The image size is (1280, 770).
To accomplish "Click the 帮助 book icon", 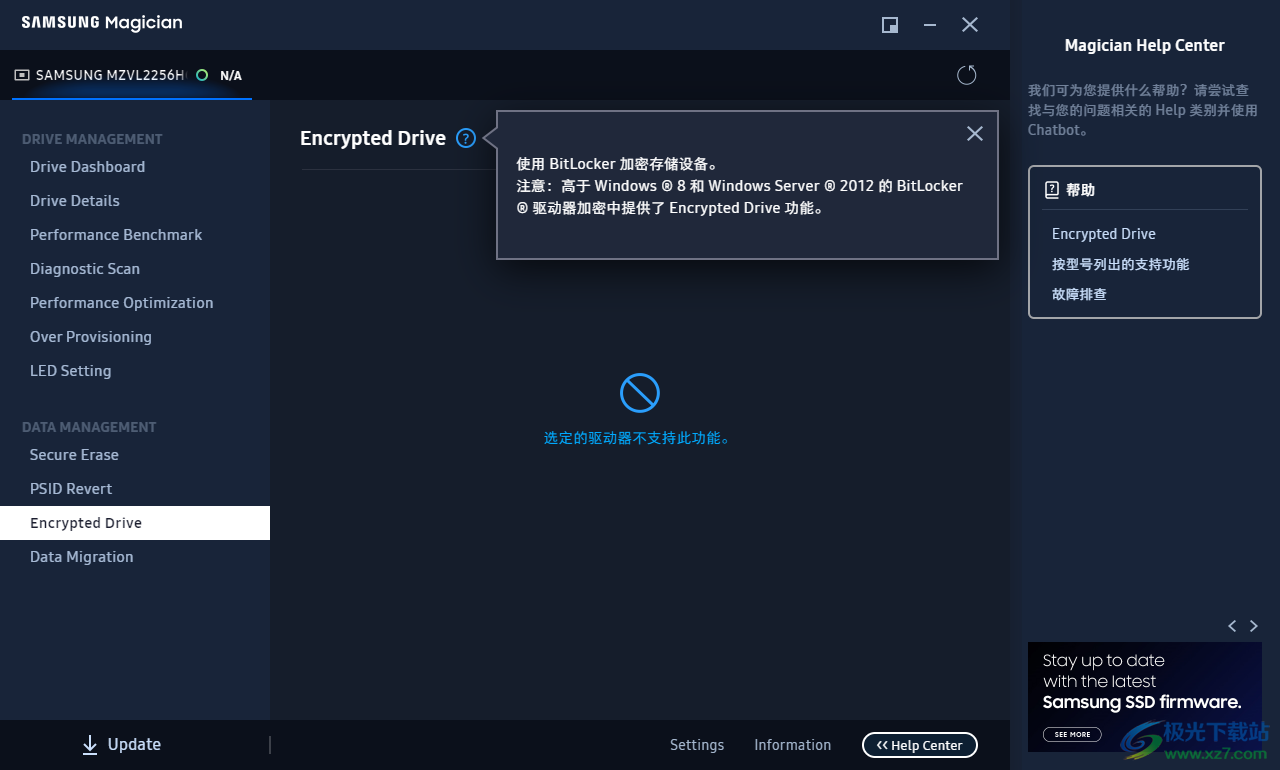I will click(1052, 190).
